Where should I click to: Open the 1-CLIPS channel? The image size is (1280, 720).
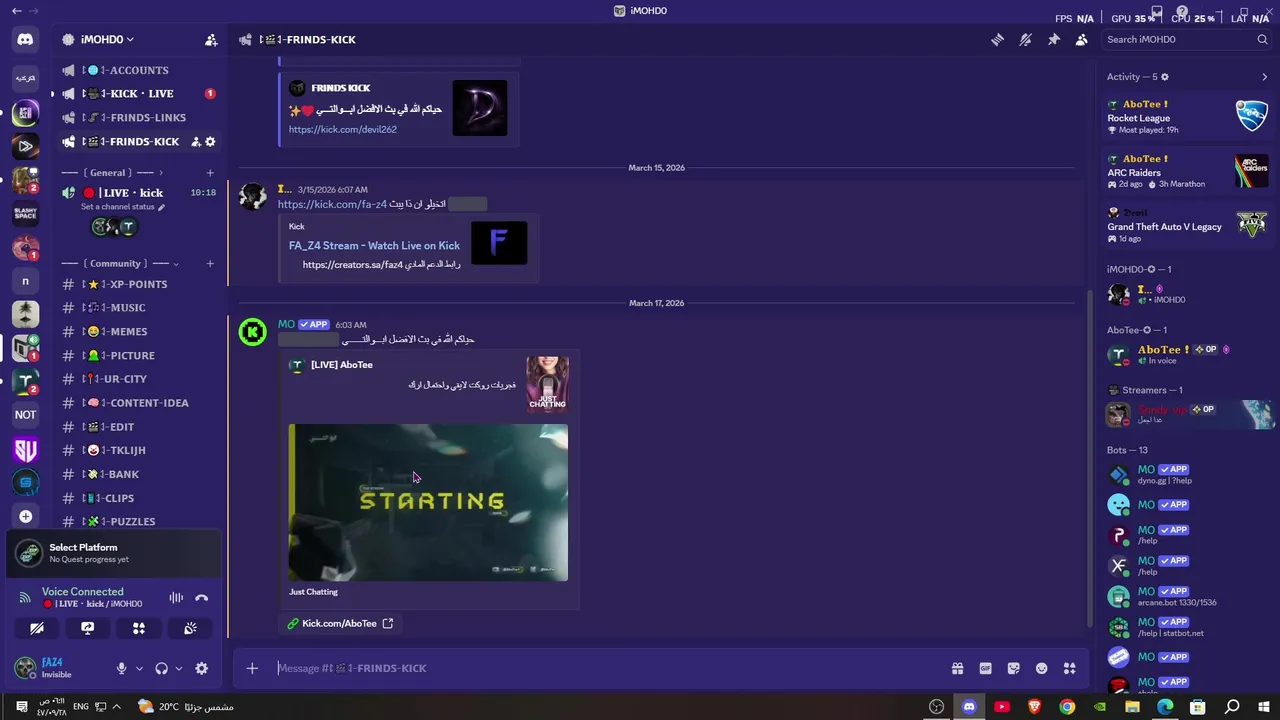click(x=139, y=498)
